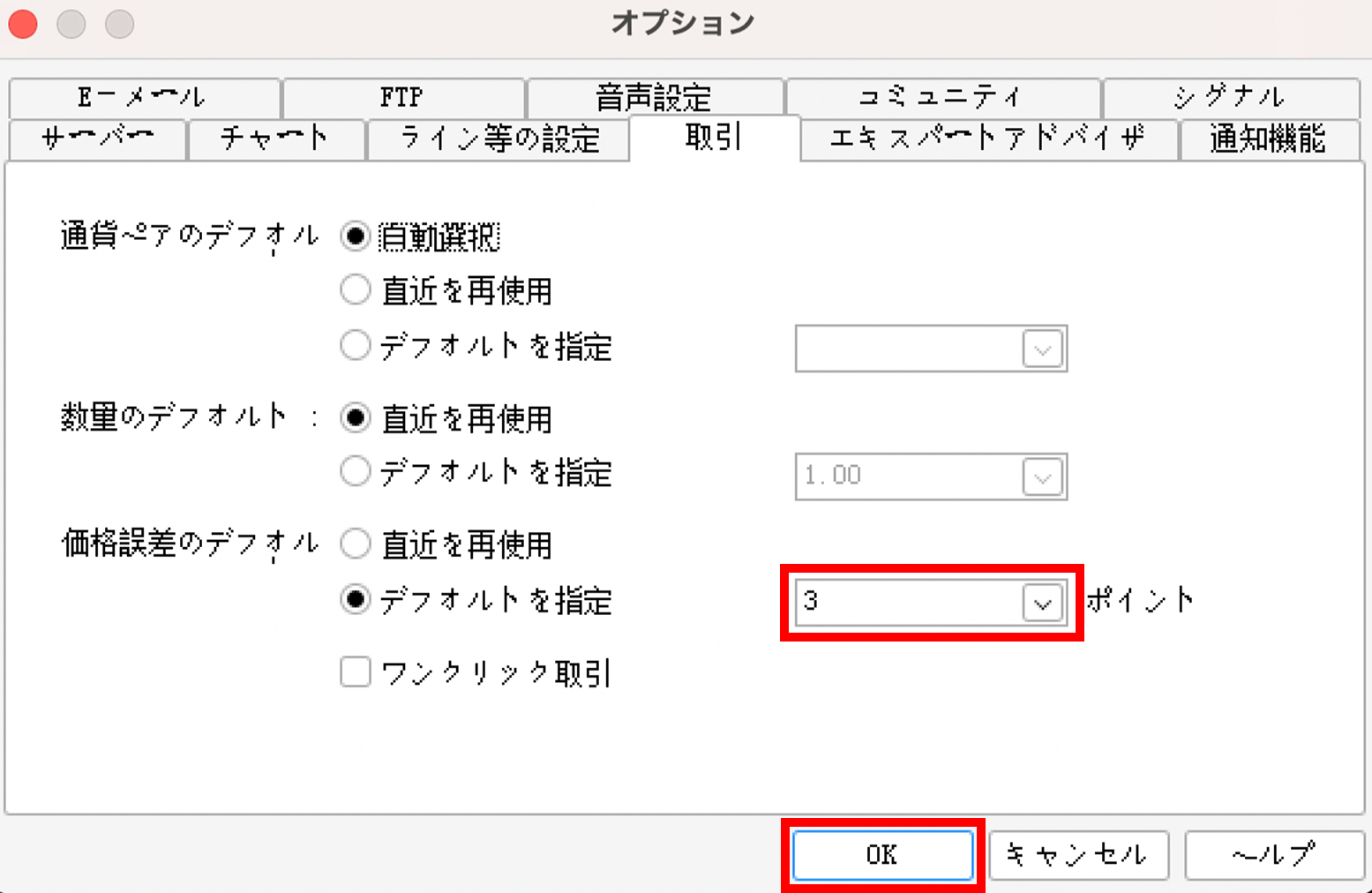
Task: Choose デフォルトを指定 for quantity default
Action: (x=356, y=472)
